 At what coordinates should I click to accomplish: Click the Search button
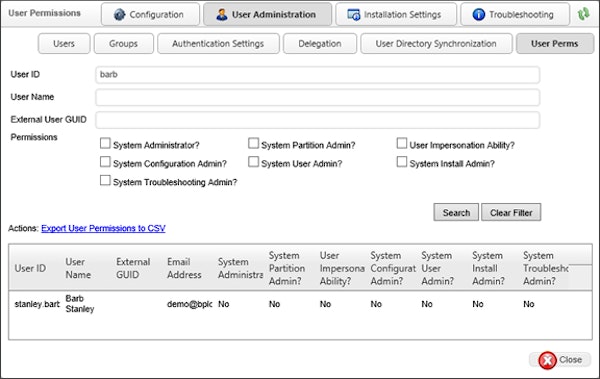click(456, 212)
